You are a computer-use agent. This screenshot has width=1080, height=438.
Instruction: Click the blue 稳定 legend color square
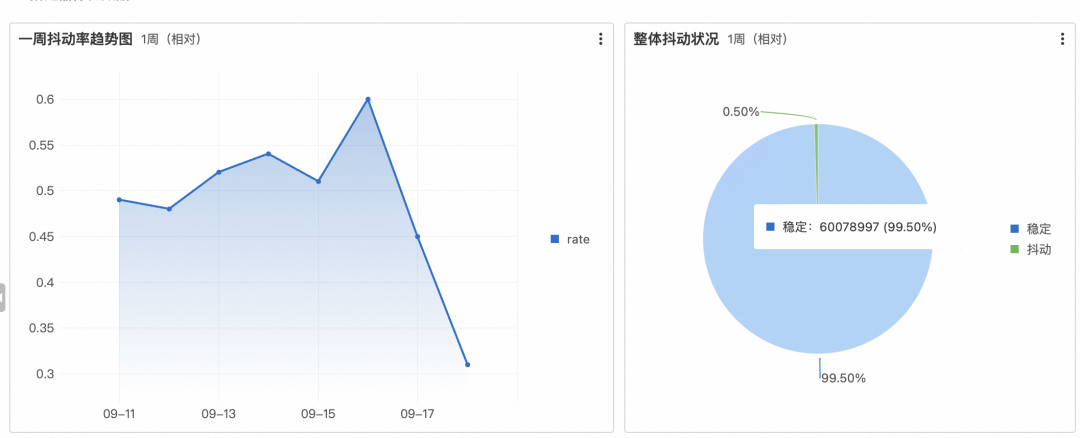pos(1014,229)
